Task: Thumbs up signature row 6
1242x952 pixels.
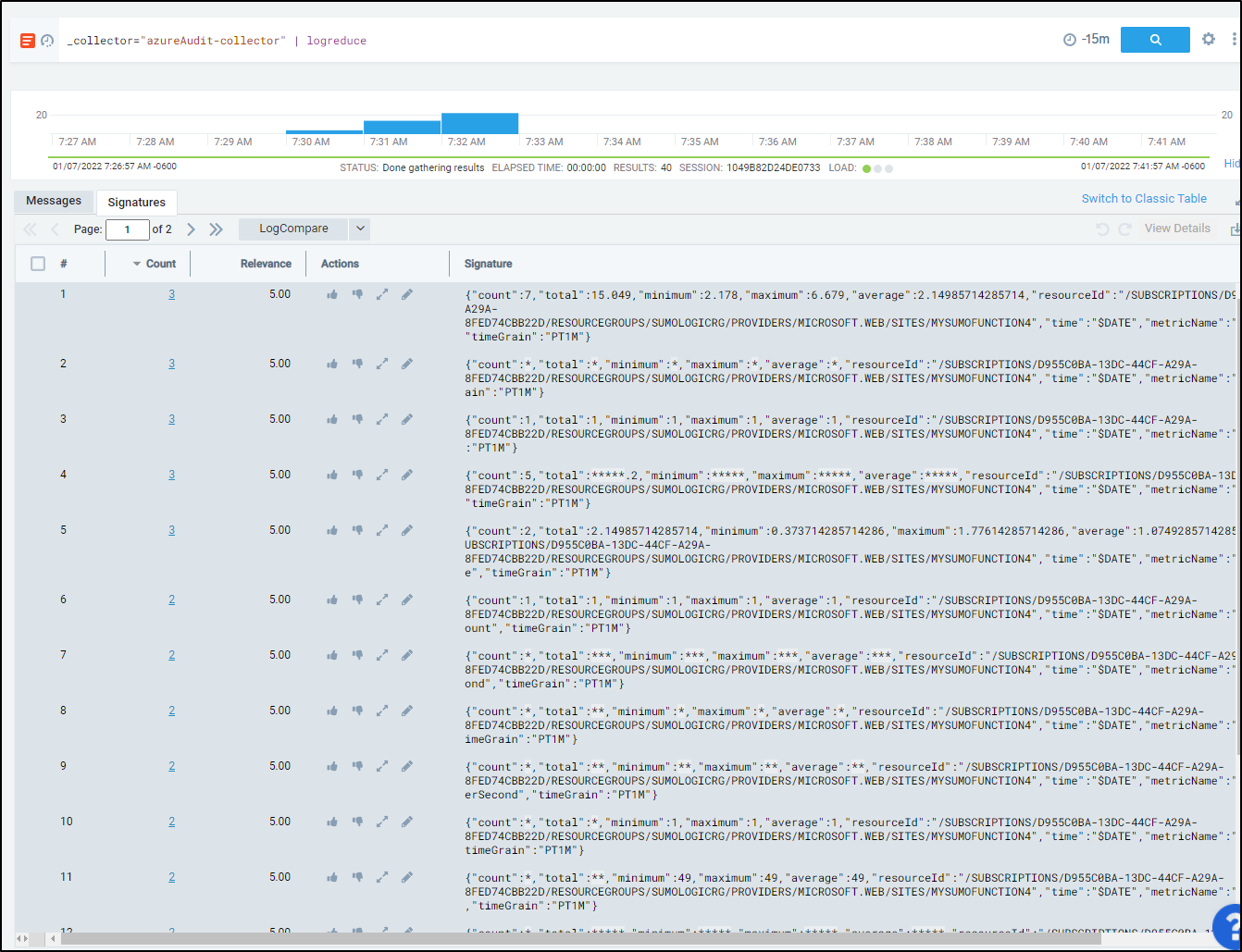Action: click(x=332, y=600)
